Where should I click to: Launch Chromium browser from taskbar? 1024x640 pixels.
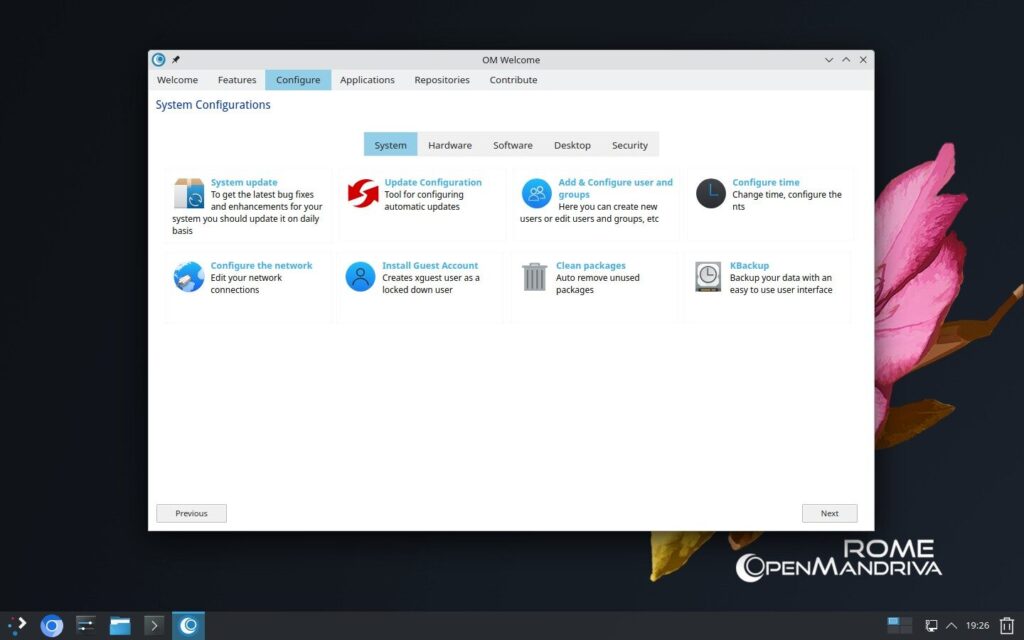52,626
